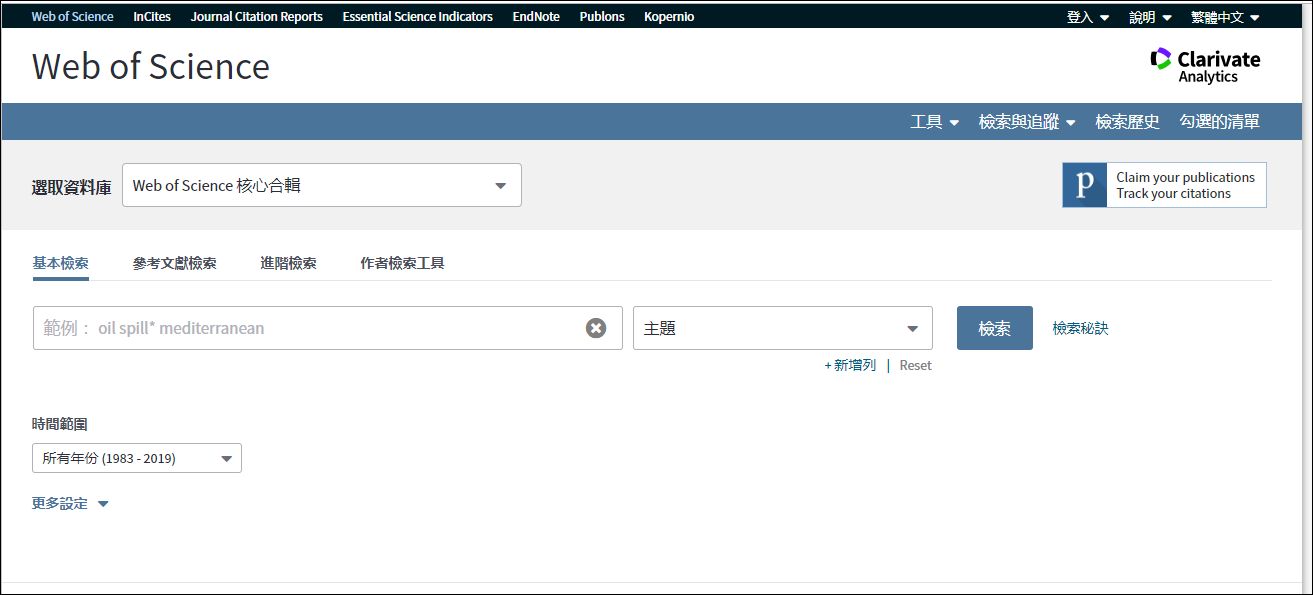Open the 登入 sign-in dropdown
The height and width of the screenshot is (595, 1313).
pyautogui.click(x=1088, y=17)
